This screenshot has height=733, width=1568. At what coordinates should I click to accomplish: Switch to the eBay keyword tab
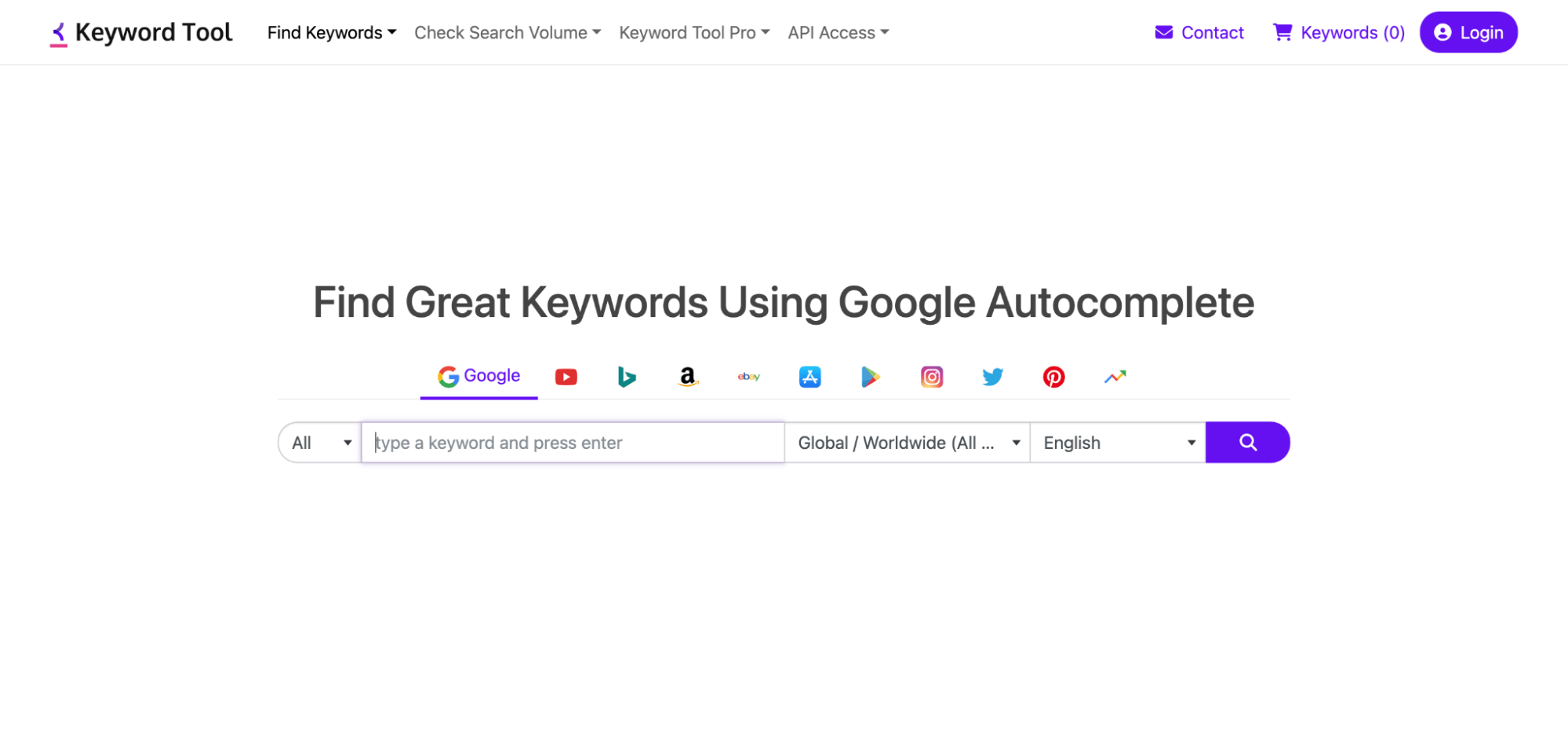point(748,377)
